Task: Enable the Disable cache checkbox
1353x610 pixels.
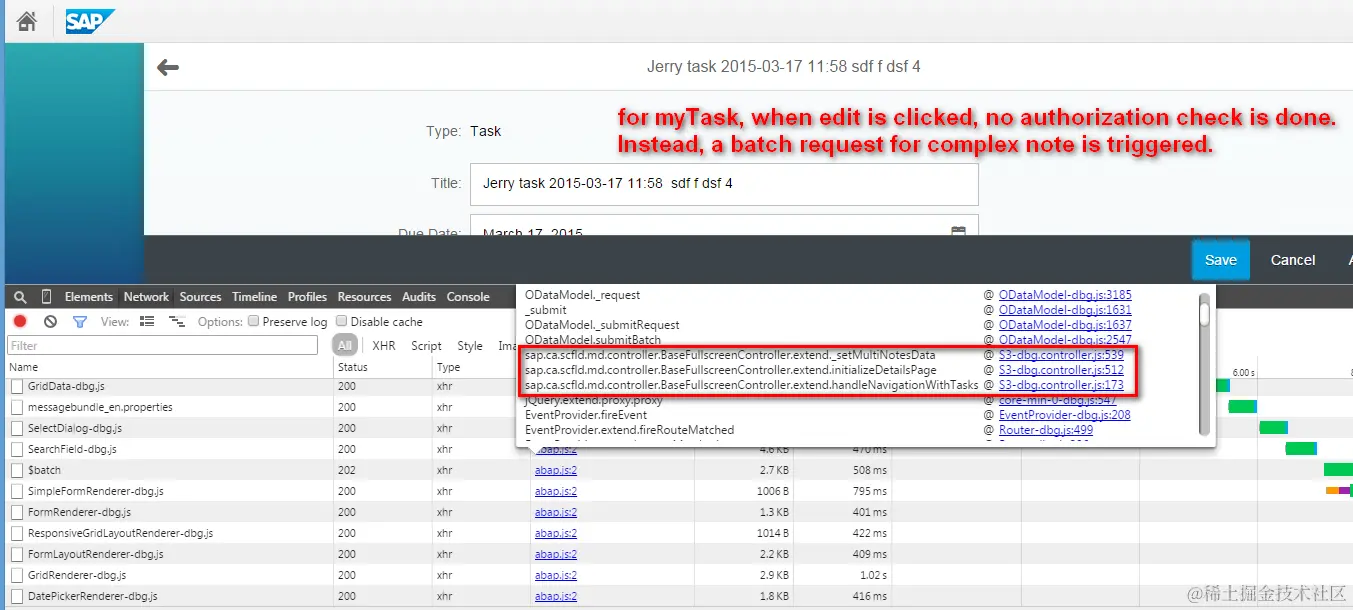Action: click(342, 321)
